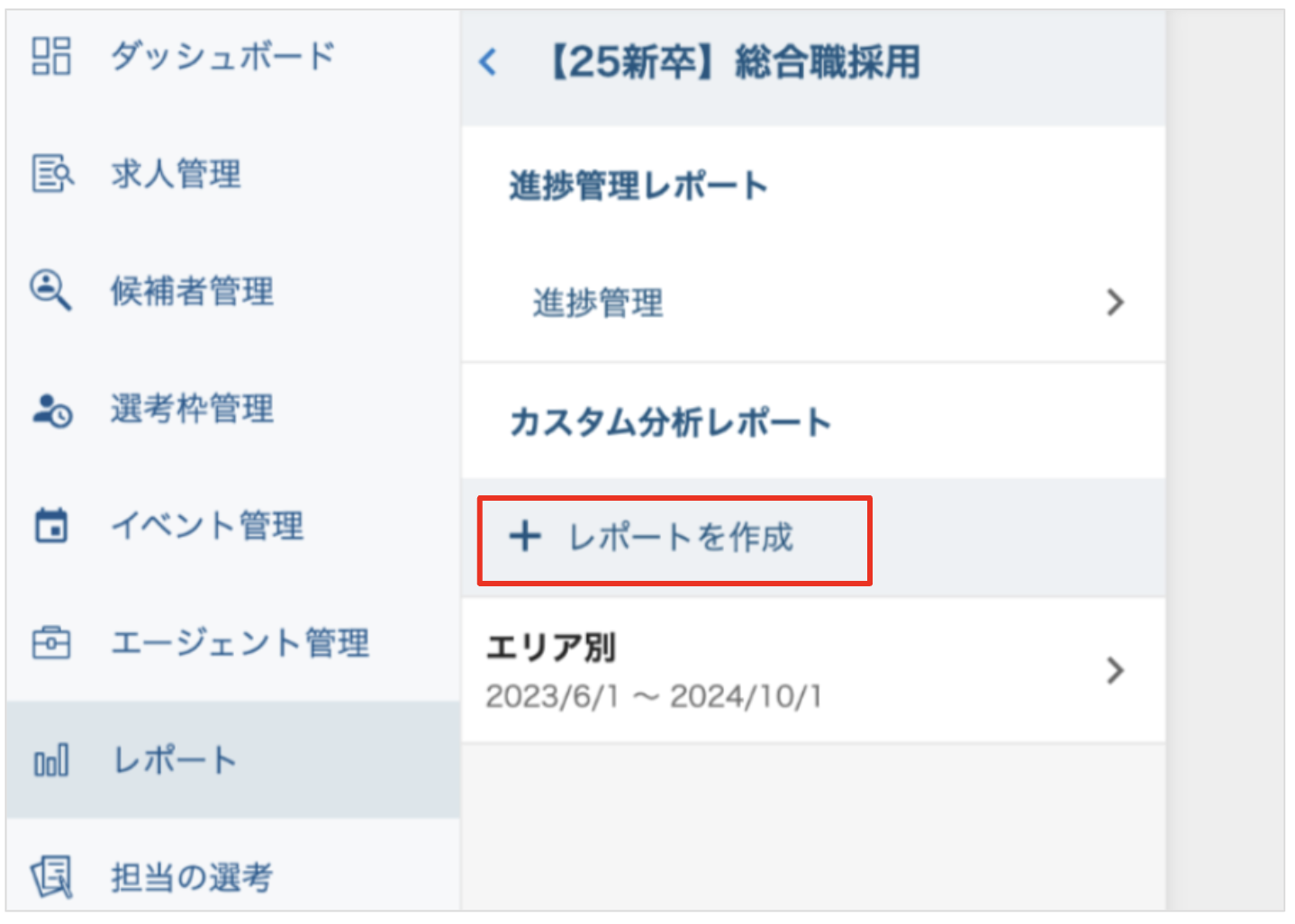Open the ダッシュボード menu item

coord(222,56)
